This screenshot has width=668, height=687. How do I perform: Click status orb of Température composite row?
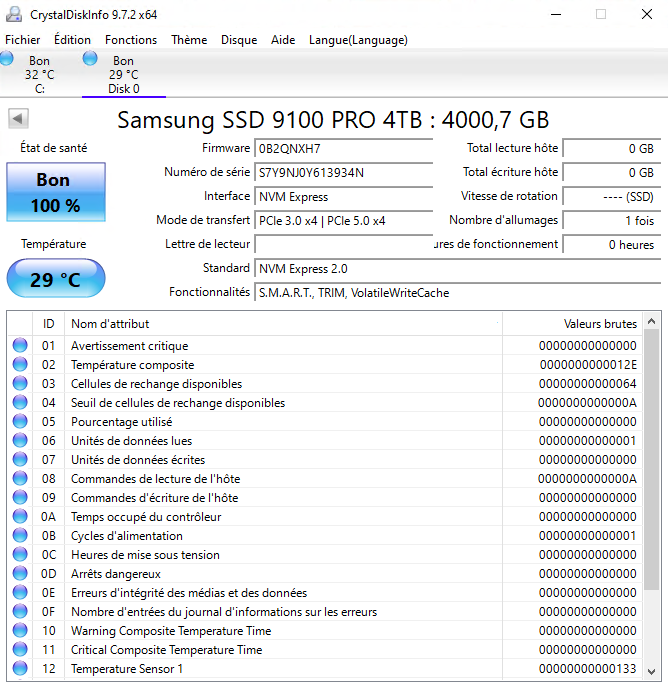(x=20, y=364)
